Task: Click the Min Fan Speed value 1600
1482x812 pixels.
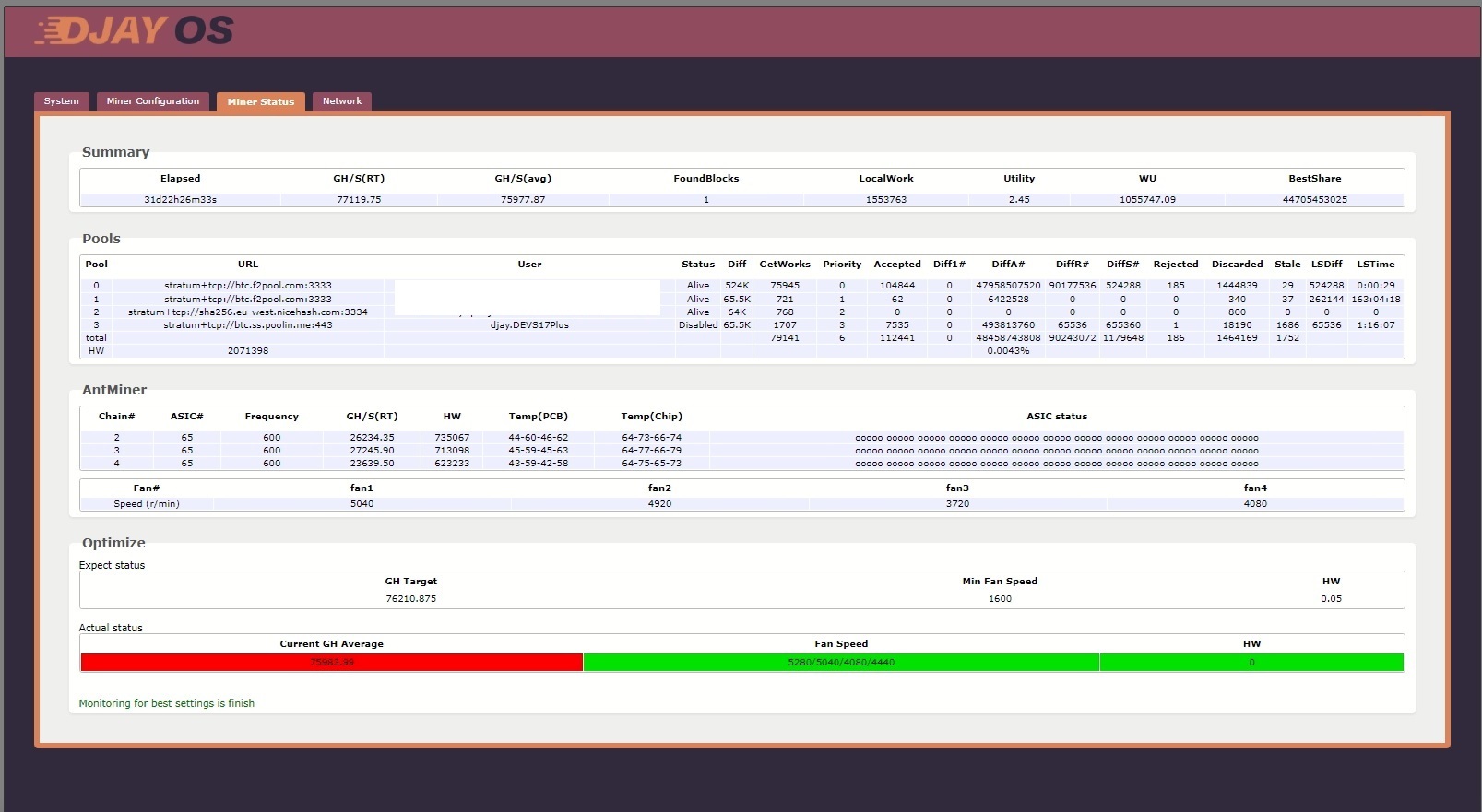Action: point(1000,599)
